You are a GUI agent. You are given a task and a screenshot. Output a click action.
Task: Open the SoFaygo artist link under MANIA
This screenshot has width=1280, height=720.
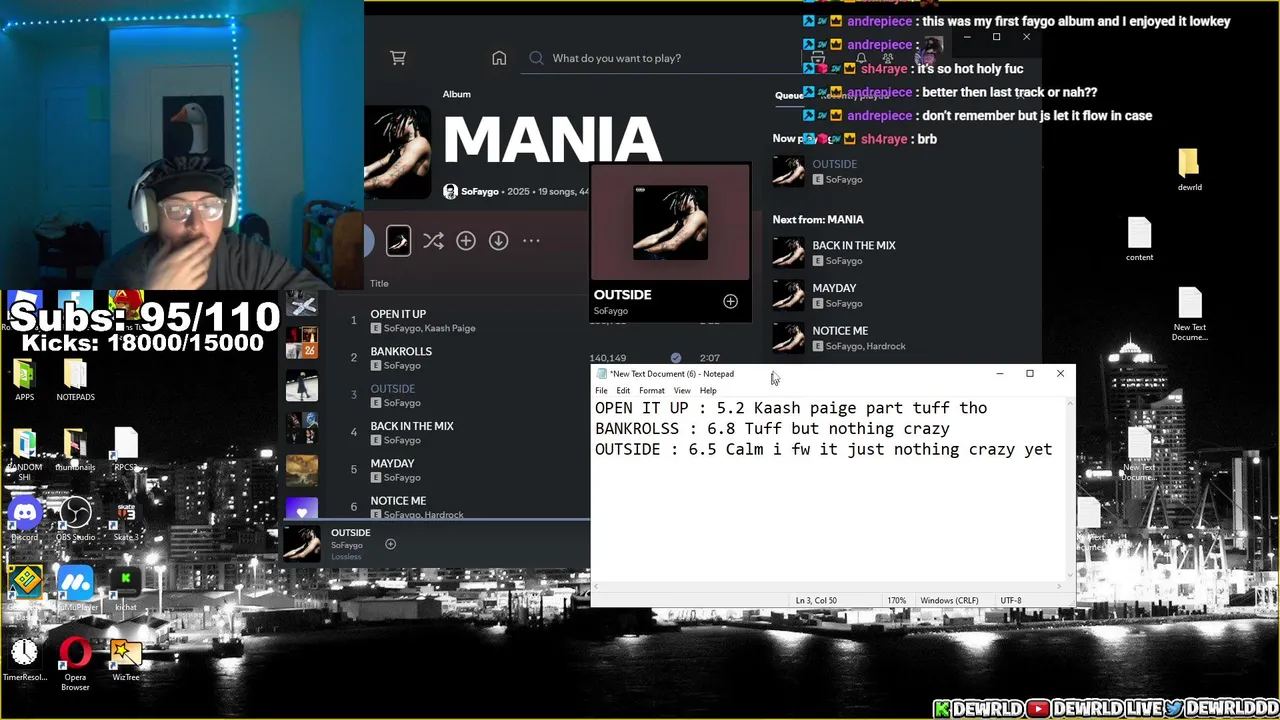coord(479,191)
